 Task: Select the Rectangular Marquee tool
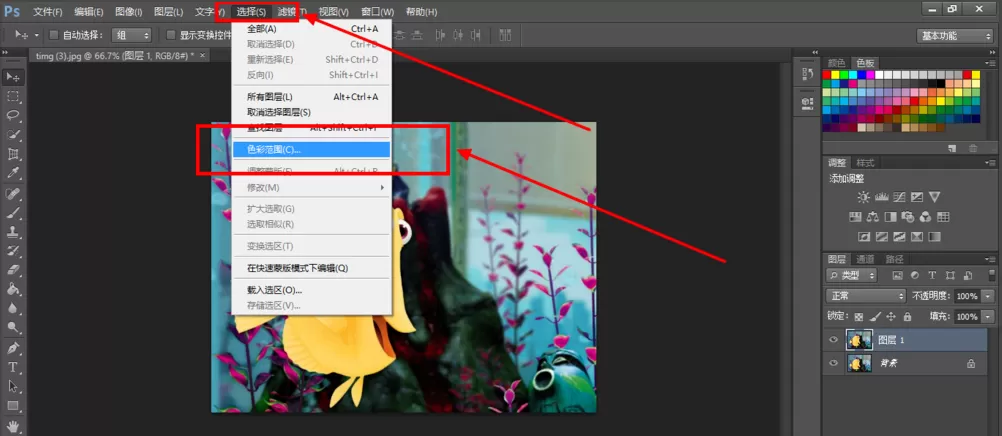(13, 97)
